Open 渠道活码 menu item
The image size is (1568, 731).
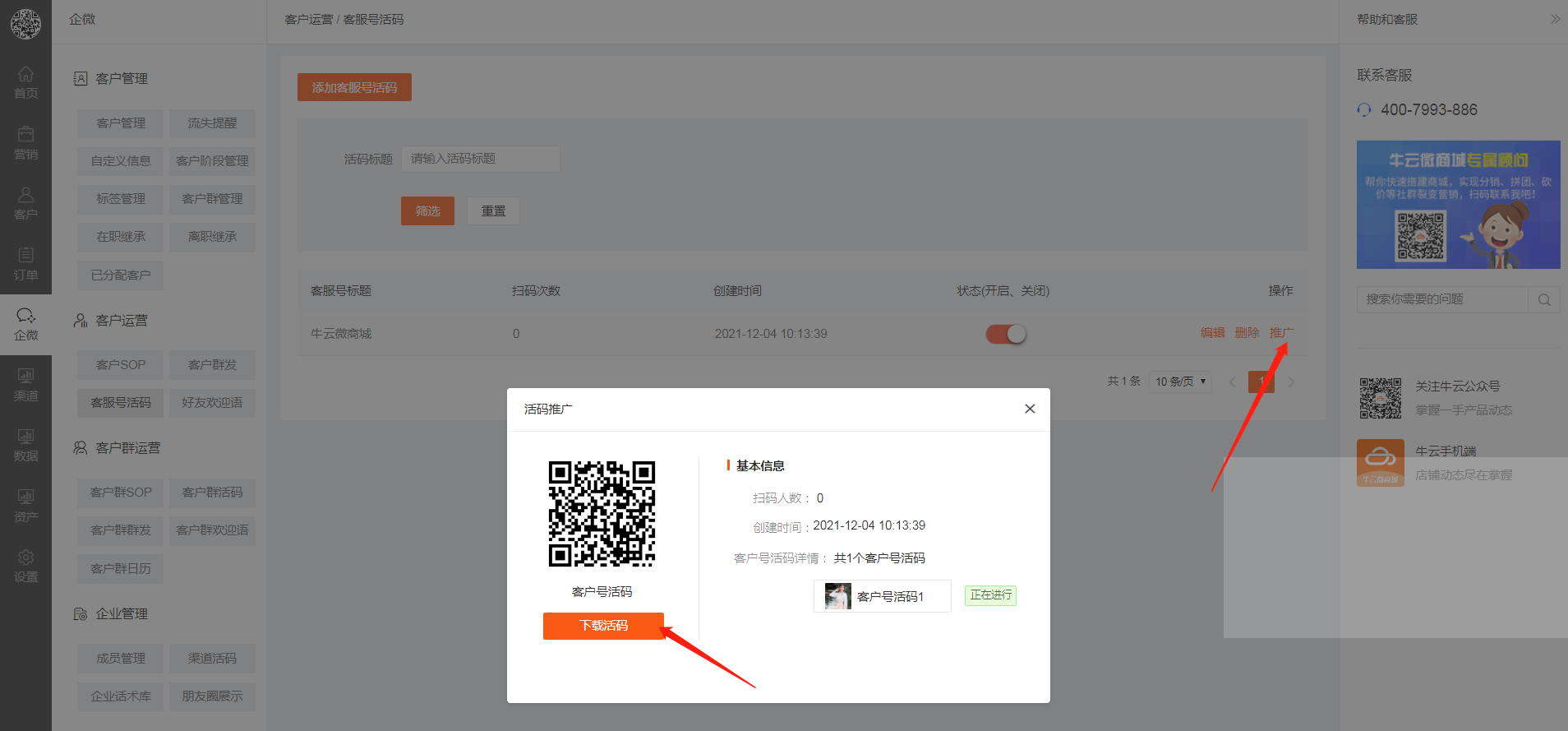212,659
